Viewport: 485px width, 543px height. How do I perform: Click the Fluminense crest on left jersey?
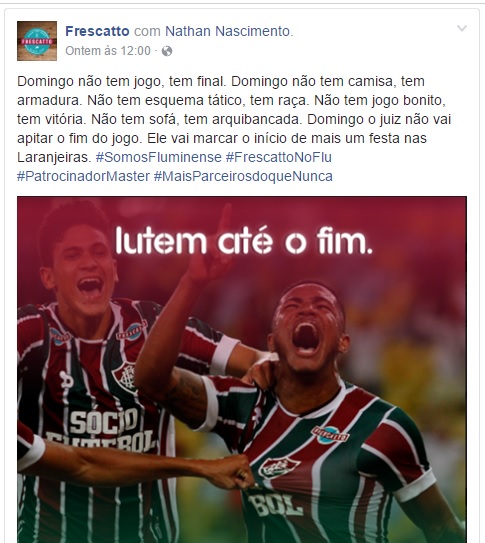[124, 376]
